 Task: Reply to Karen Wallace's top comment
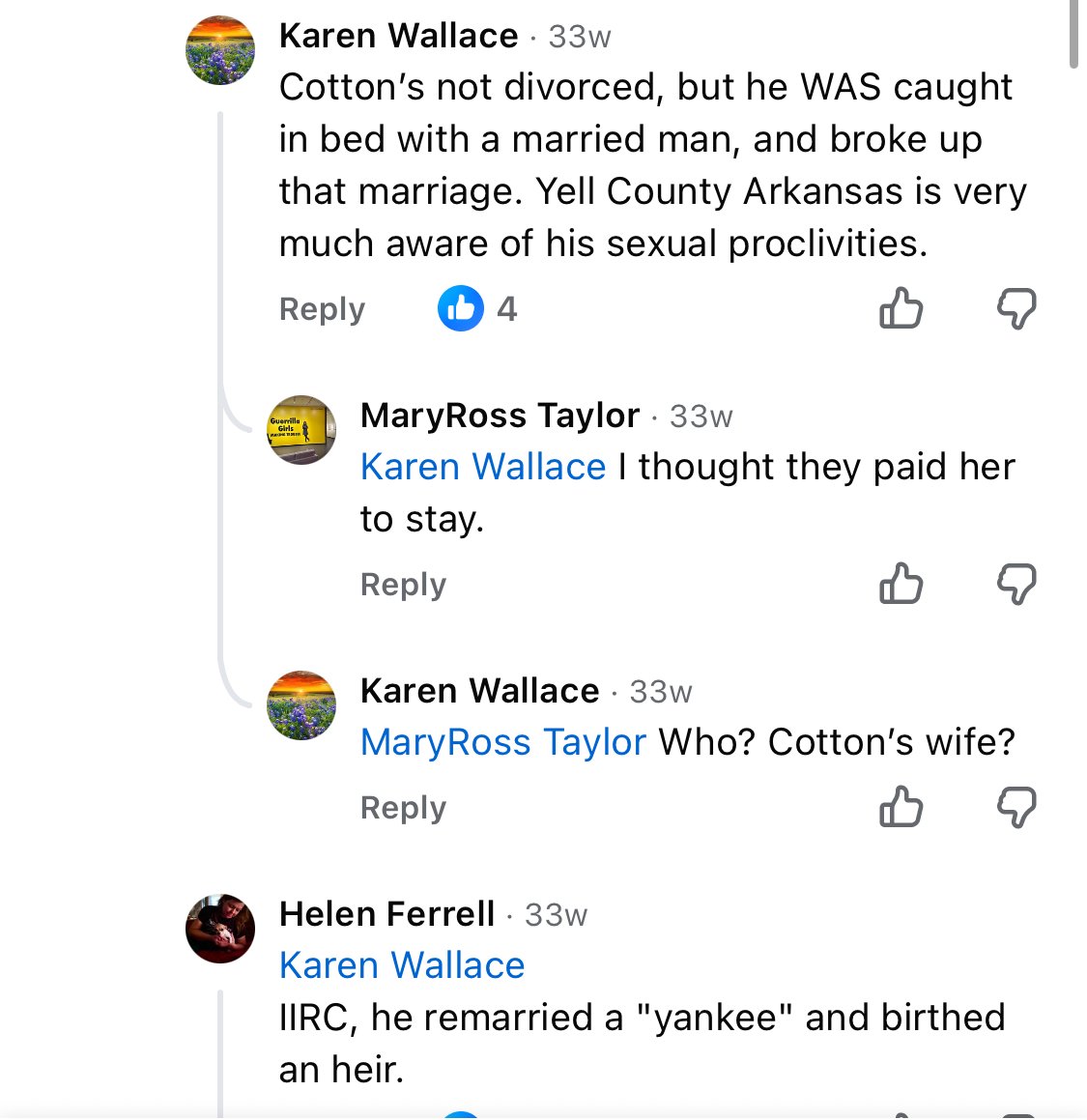point(322,309)
